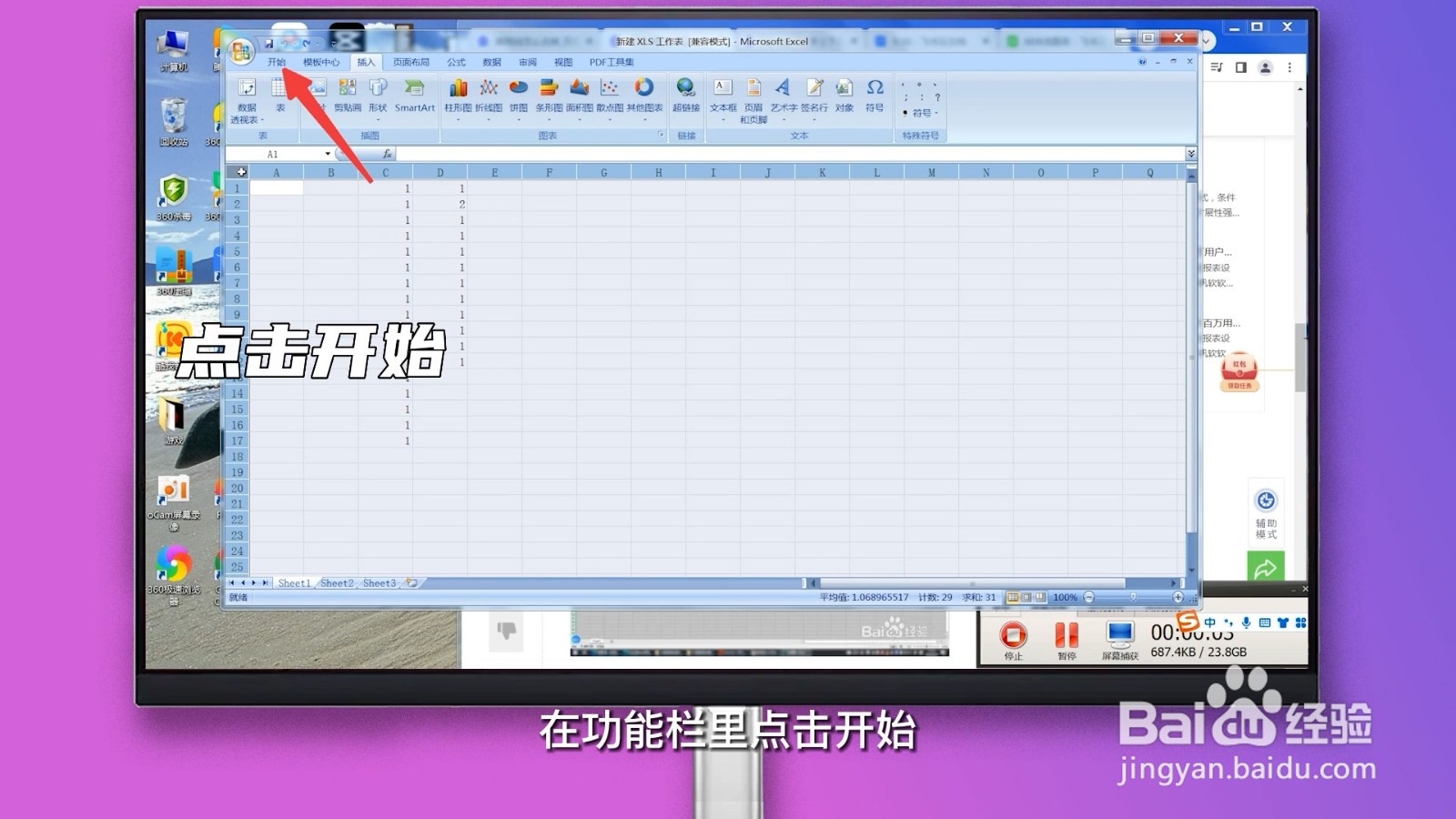Image resolution: width=1456 pixels, height=819 pixels.
Task: Open the customize quick access toolbar dropdown
Action: [334, 43]
